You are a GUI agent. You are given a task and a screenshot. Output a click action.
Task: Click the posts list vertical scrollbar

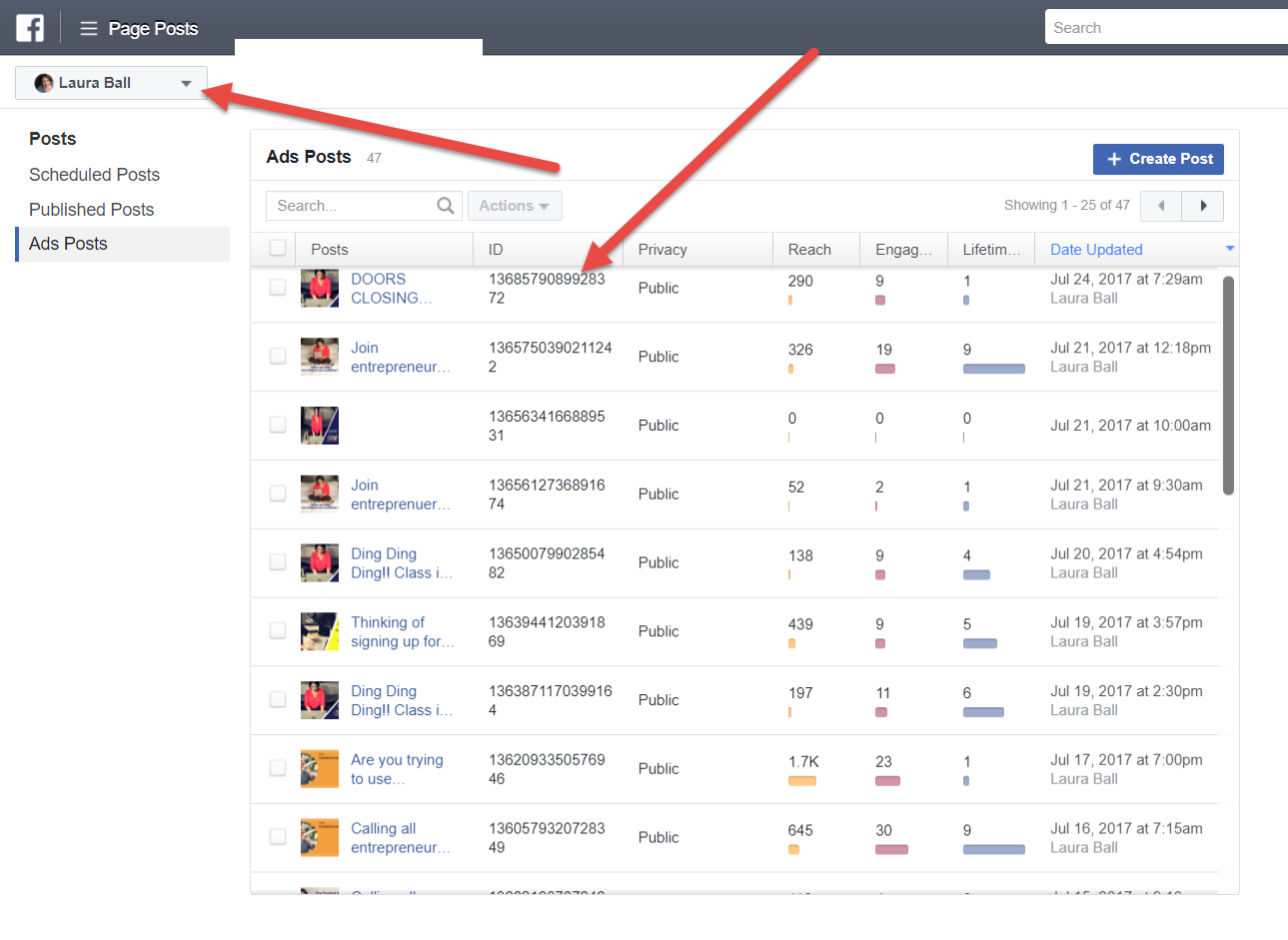coord(1228,386)
